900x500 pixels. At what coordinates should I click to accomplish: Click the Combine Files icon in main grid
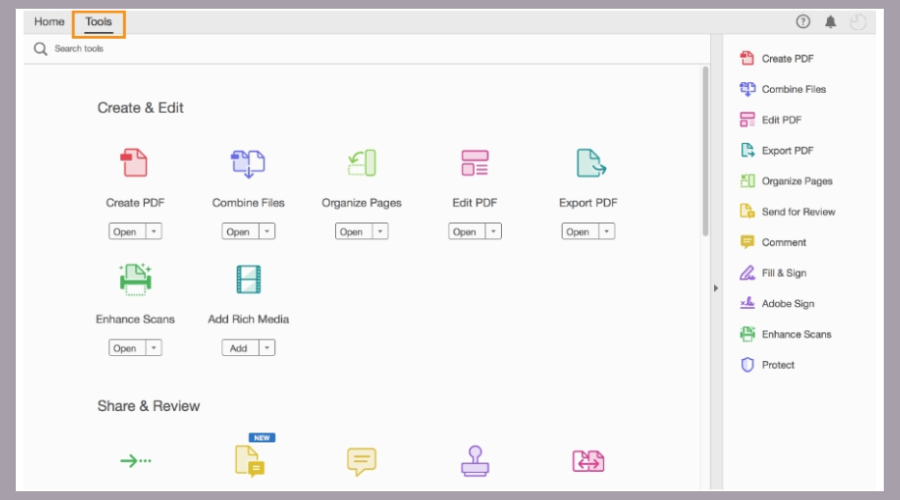[x=248, y=164]
